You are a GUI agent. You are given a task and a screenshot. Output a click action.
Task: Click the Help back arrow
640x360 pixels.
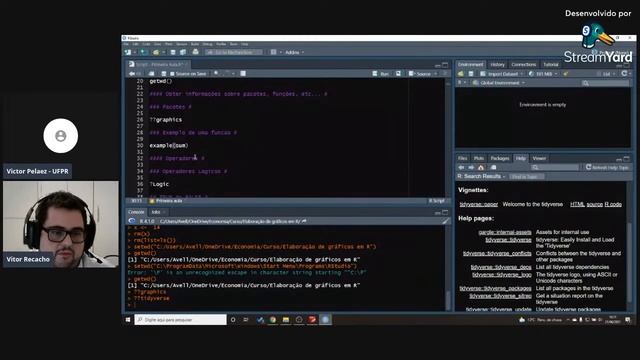[461, 168]
